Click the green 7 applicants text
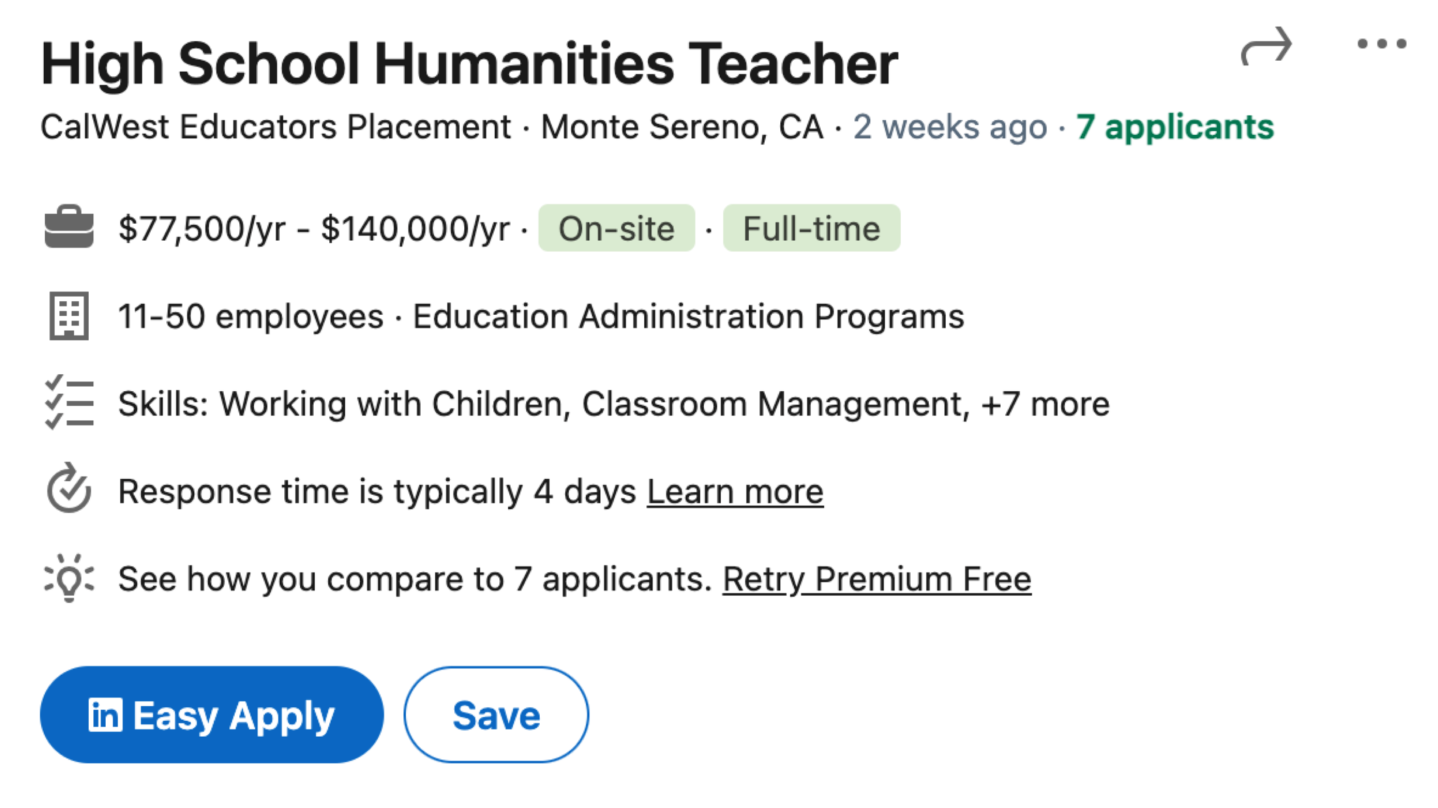The image size is (1438, 808). (x=1175, y=128)
